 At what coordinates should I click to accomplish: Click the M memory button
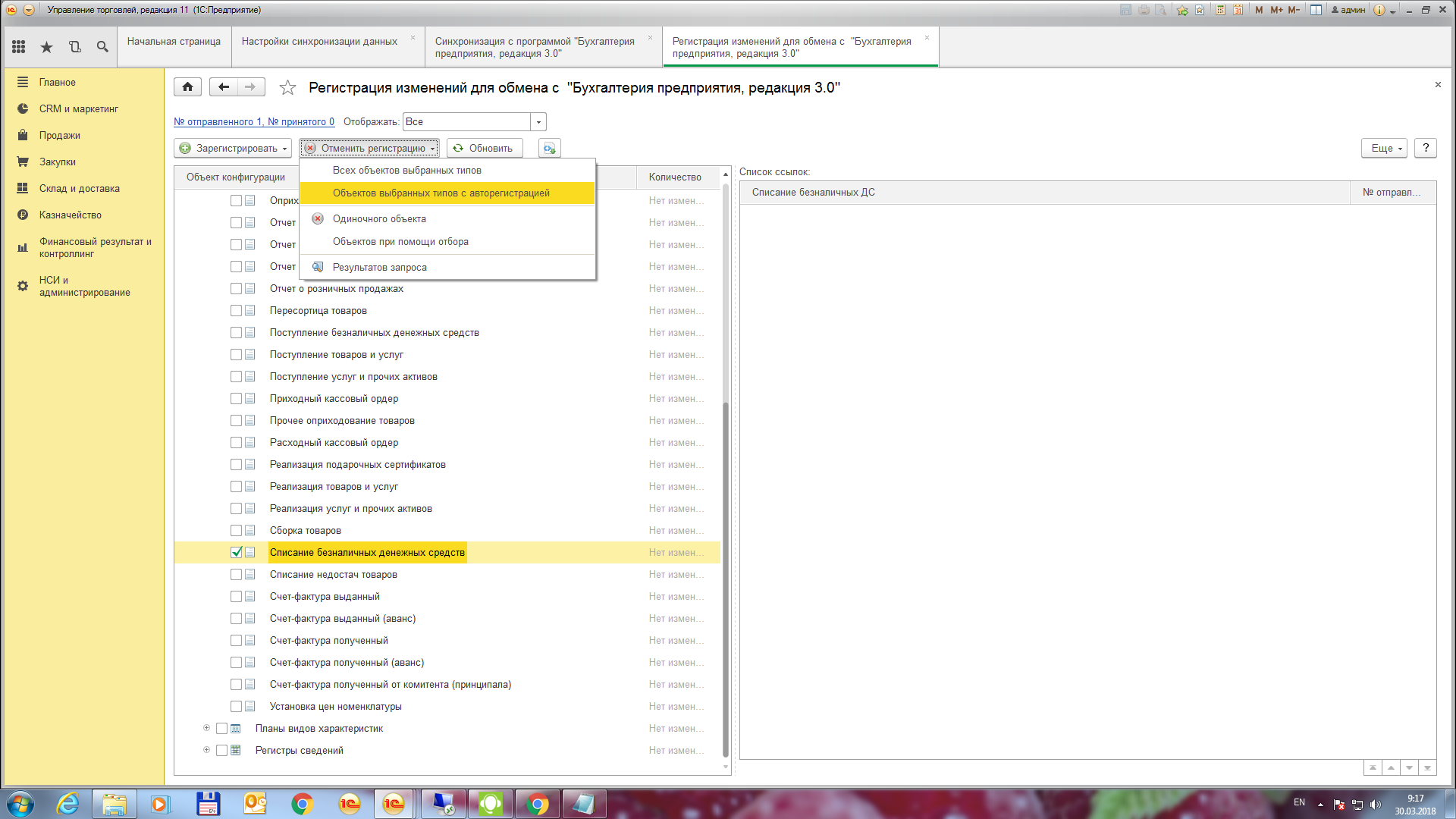pos(1259,10)
